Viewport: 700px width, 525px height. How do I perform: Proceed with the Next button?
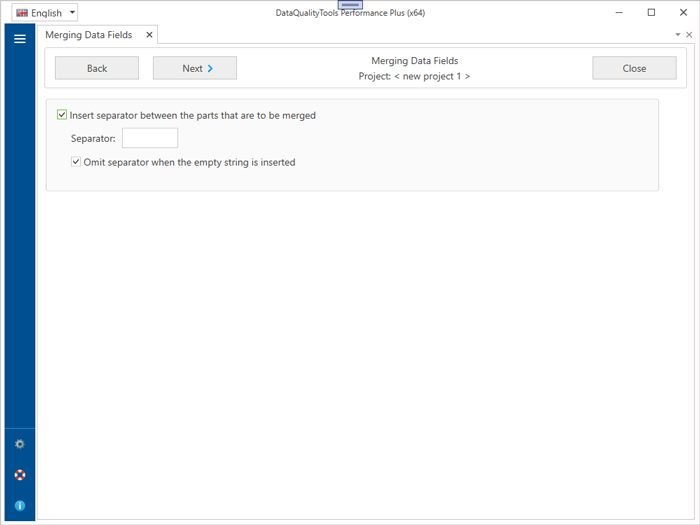195,68
